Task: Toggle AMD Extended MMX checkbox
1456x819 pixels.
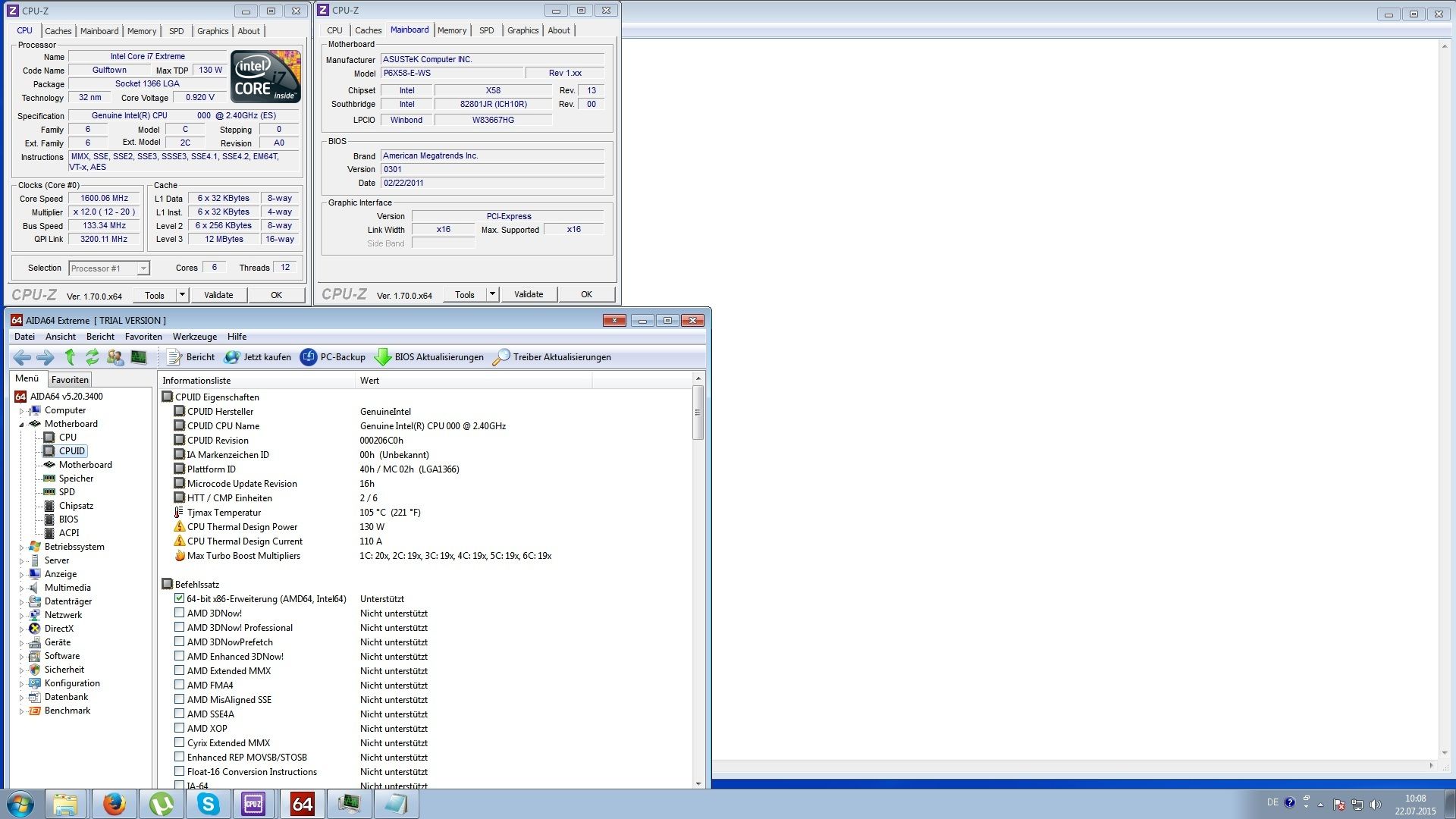Action: [180, 670]
